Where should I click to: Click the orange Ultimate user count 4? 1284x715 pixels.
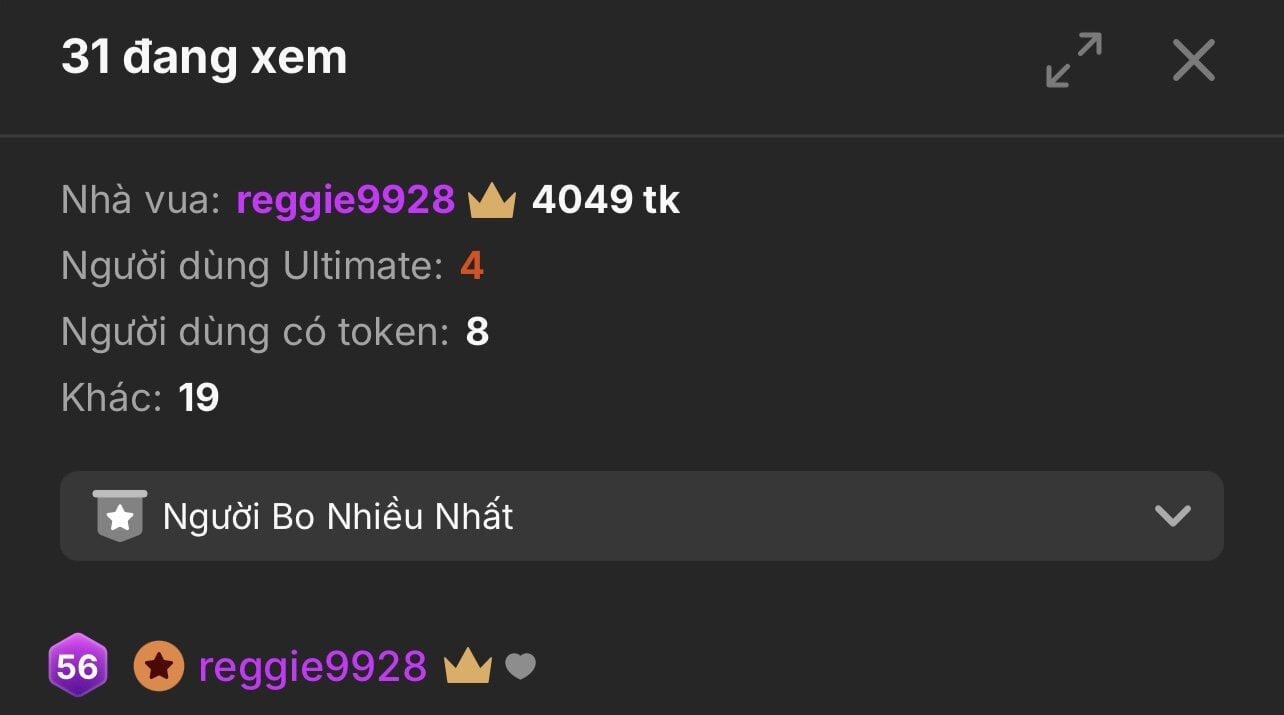click(472, 266)
